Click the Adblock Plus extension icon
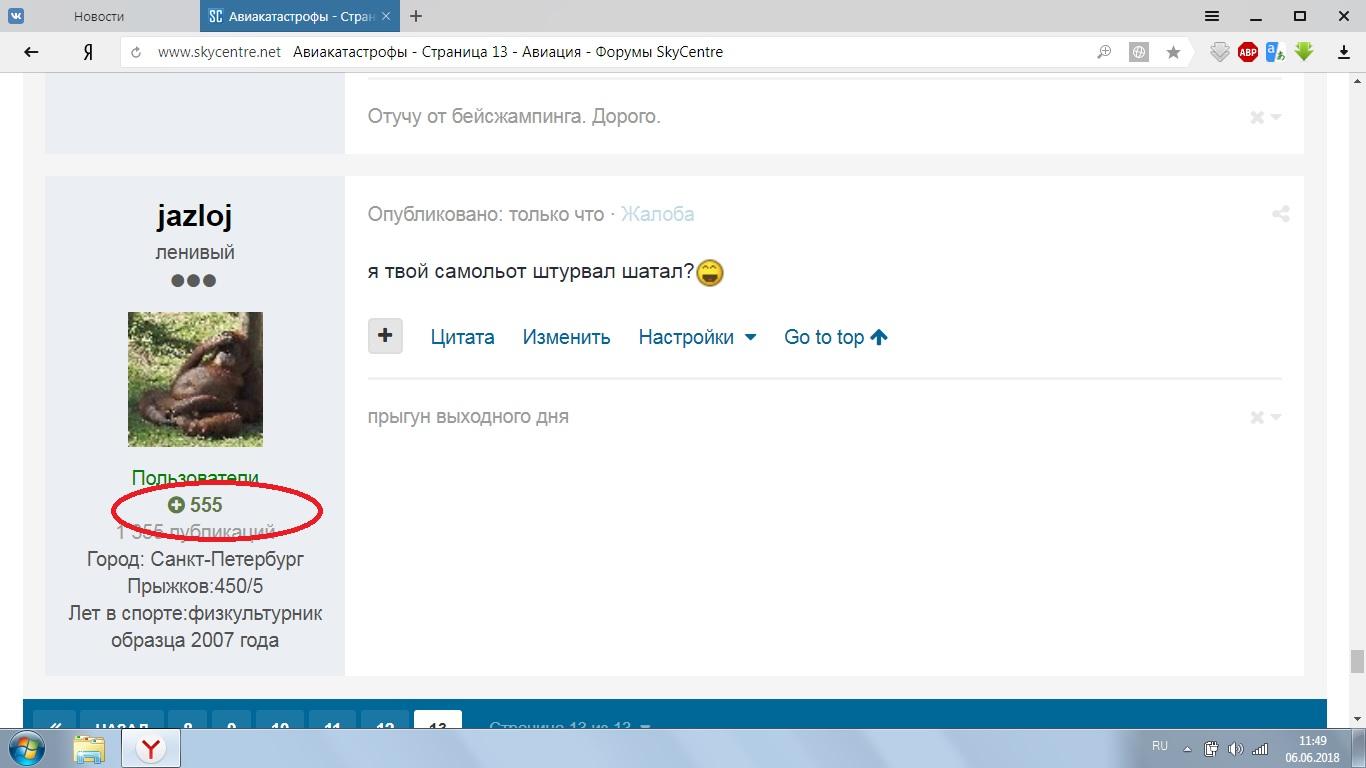The height and width of the screenshot is (768, 1366). 1247,52
